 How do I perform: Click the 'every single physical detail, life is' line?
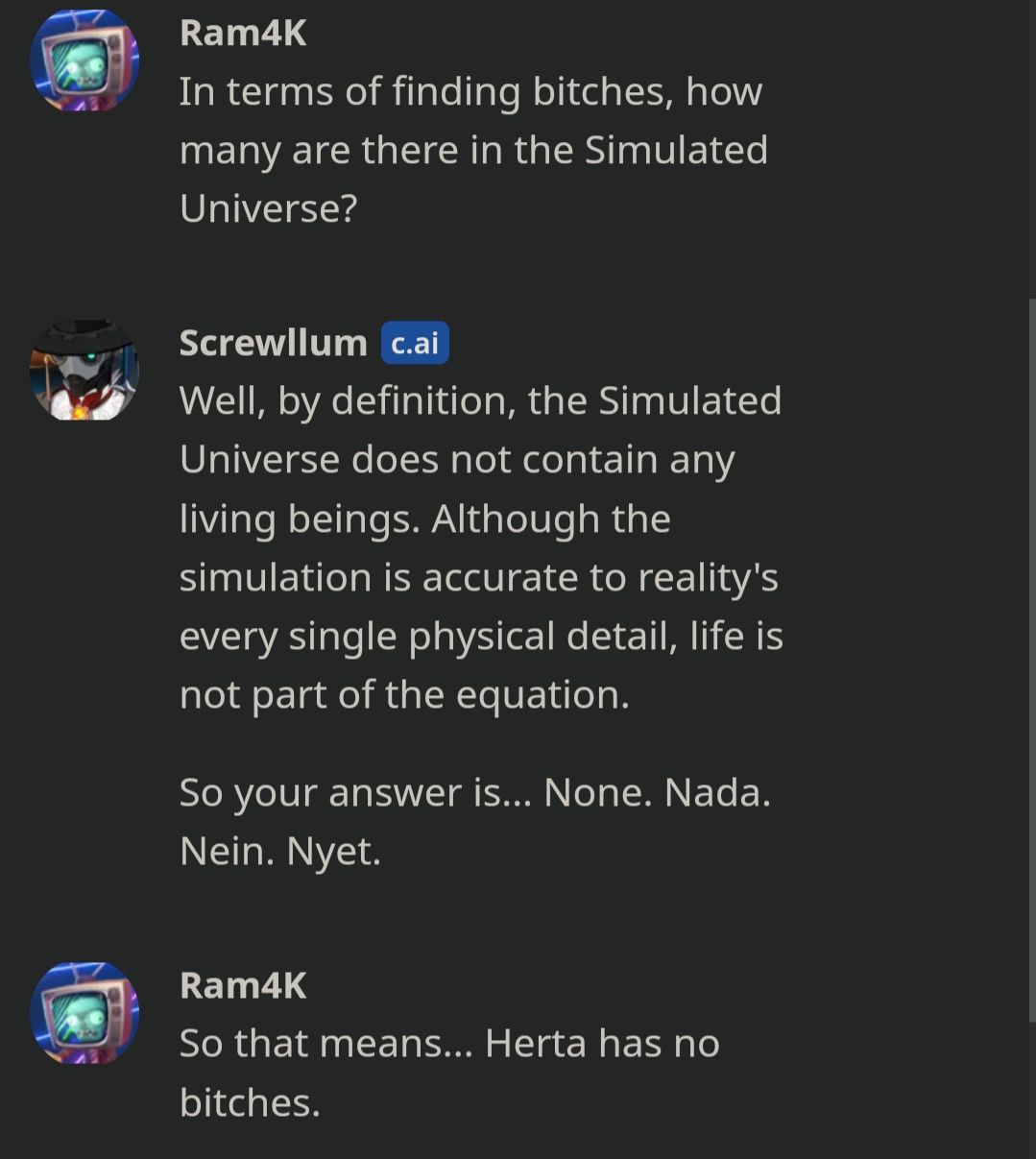pyautogui.click(x=481, y=636)
